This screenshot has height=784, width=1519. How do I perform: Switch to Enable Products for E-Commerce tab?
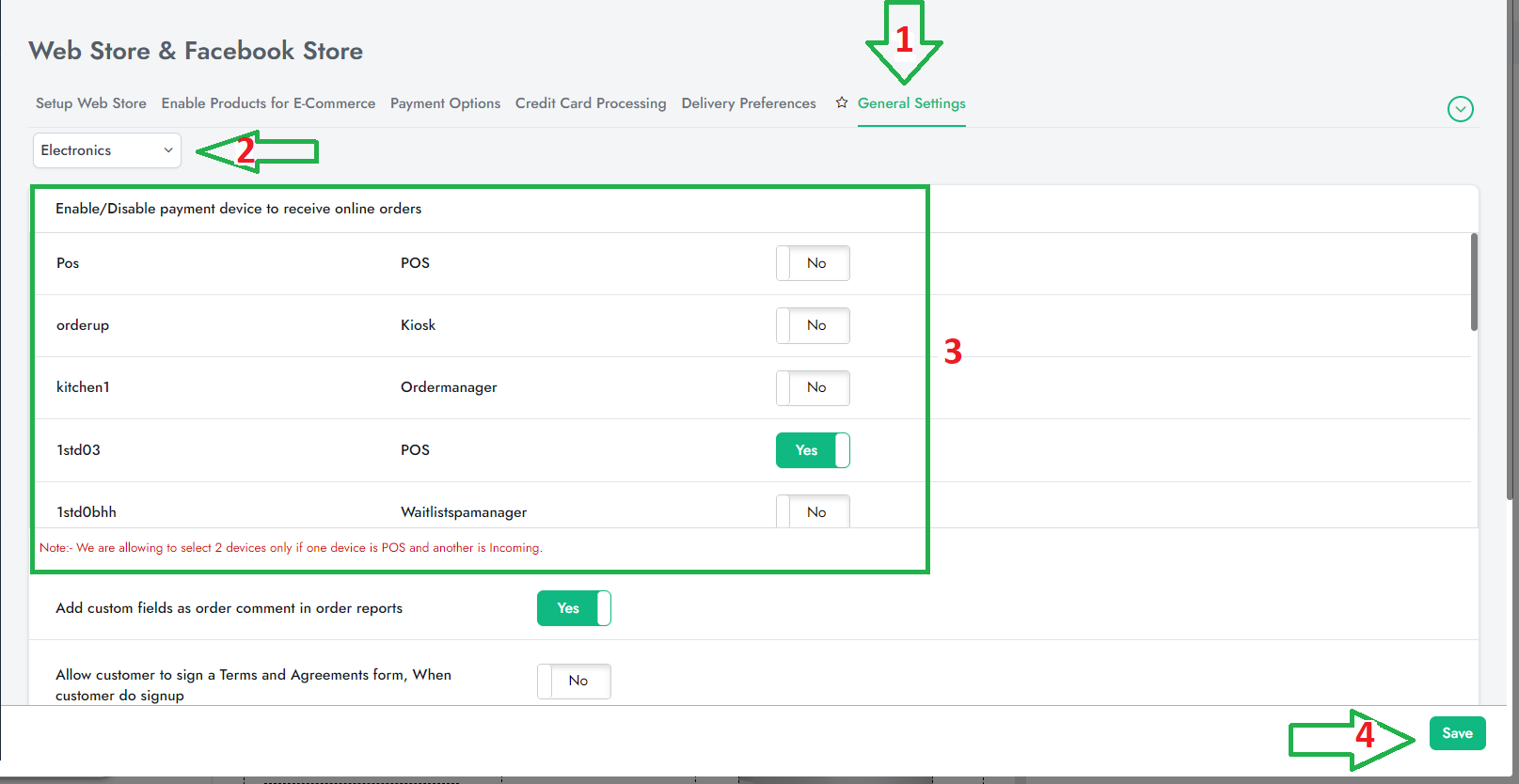(268, 103)
